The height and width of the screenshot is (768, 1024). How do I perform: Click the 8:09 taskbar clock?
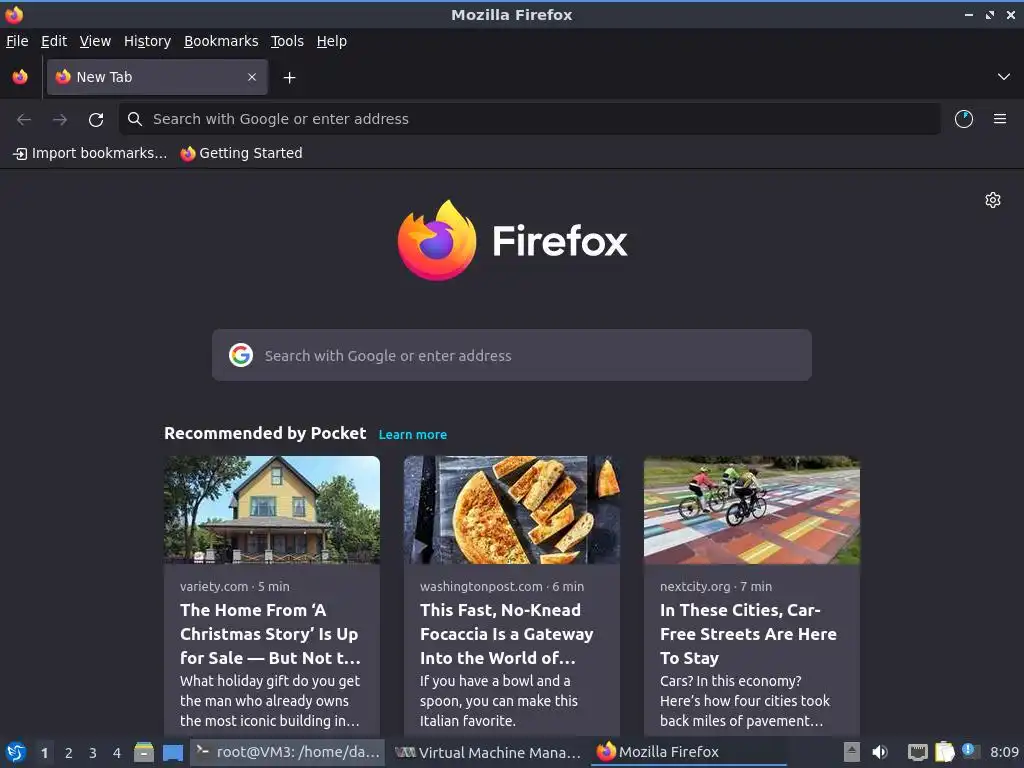(1004, 752)
